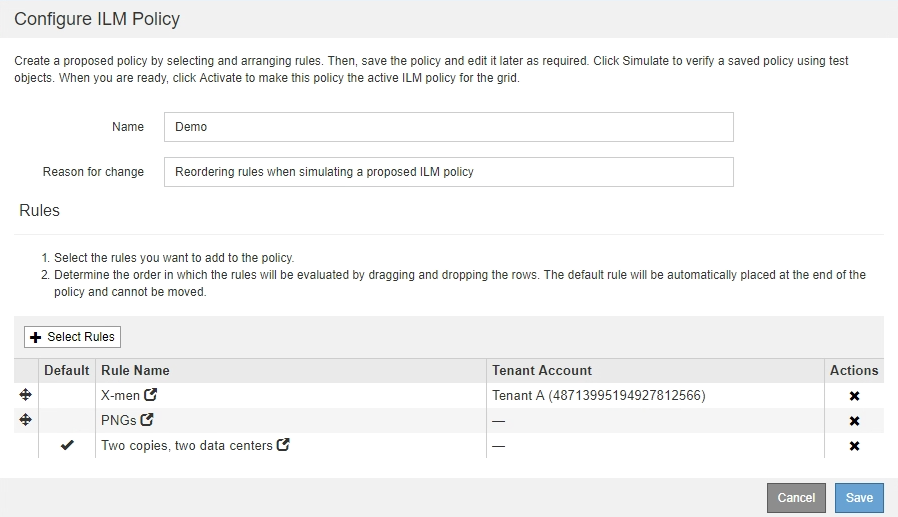Click the Rule Name column header
Screen dimensions: 898x517
[x=136, y=370]
